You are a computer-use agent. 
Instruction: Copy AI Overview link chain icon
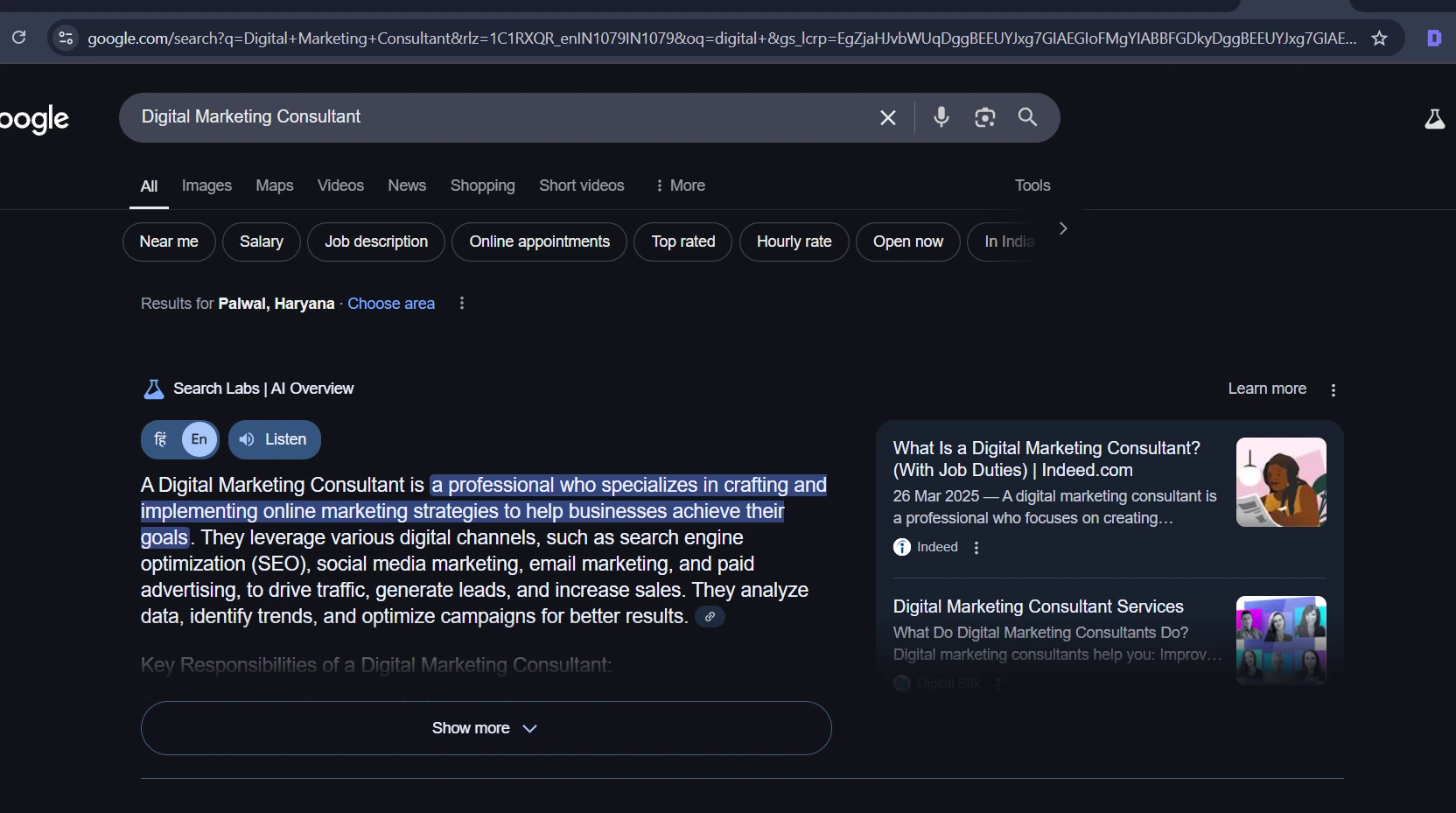[x=710, y=617]
